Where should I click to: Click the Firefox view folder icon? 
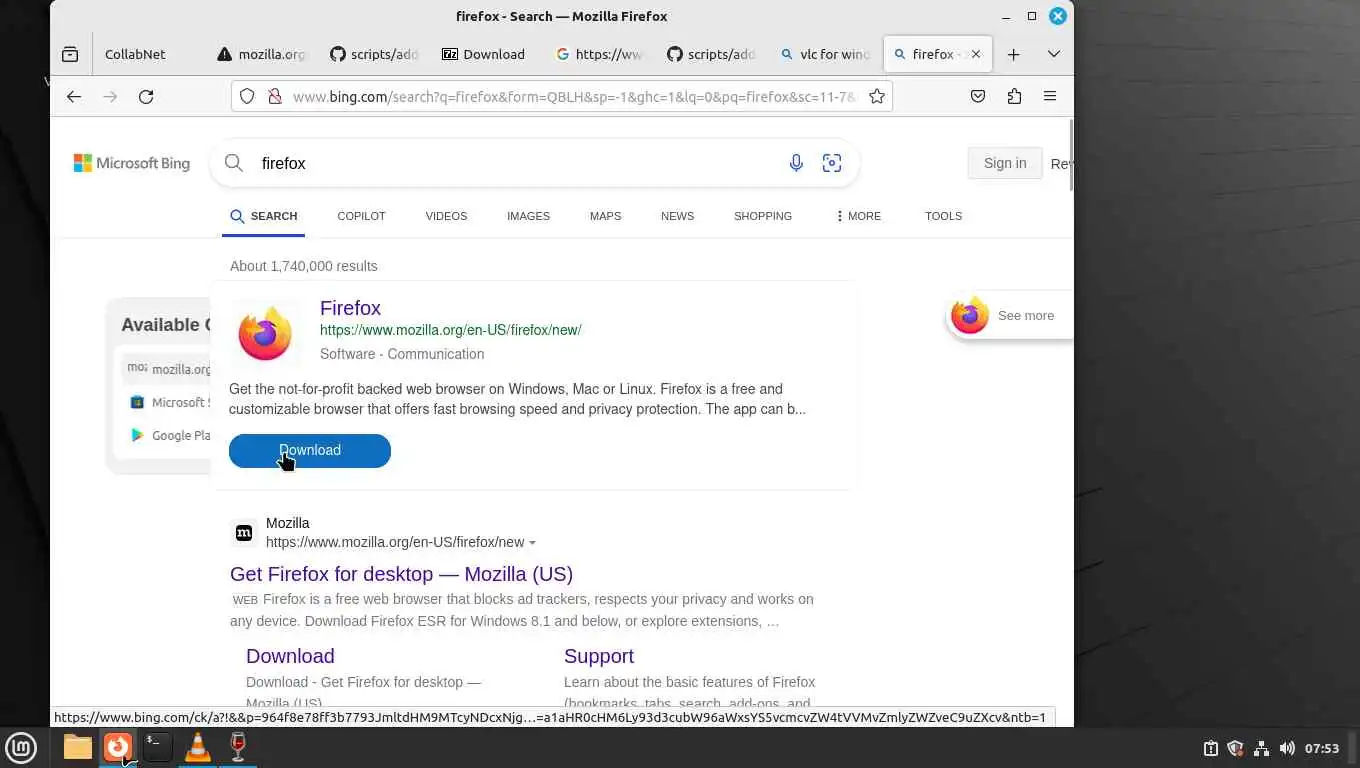[x=70, y=54]
